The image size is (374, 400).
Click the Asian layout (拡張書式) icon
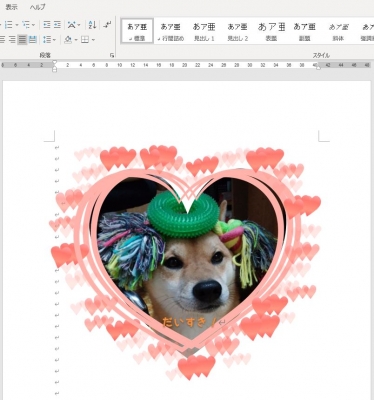click(x=71, y=25)
